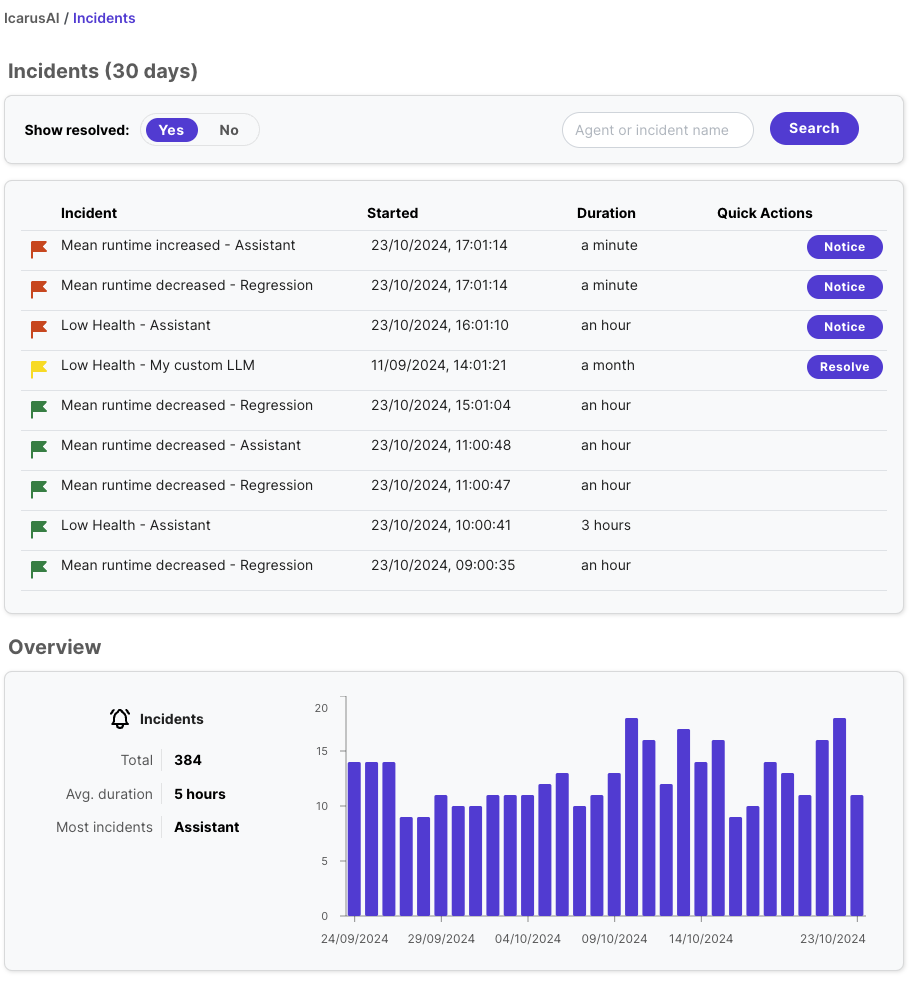This screenshot has width=915, height=987.
Task: Click green flag of Regression incident at 09:00:35
Action: pyautogui.click(x=39, y=569)
